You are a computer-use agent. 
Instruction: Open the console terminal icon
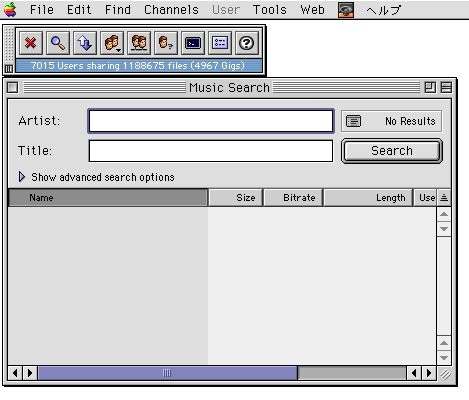(x=193, y=43)
